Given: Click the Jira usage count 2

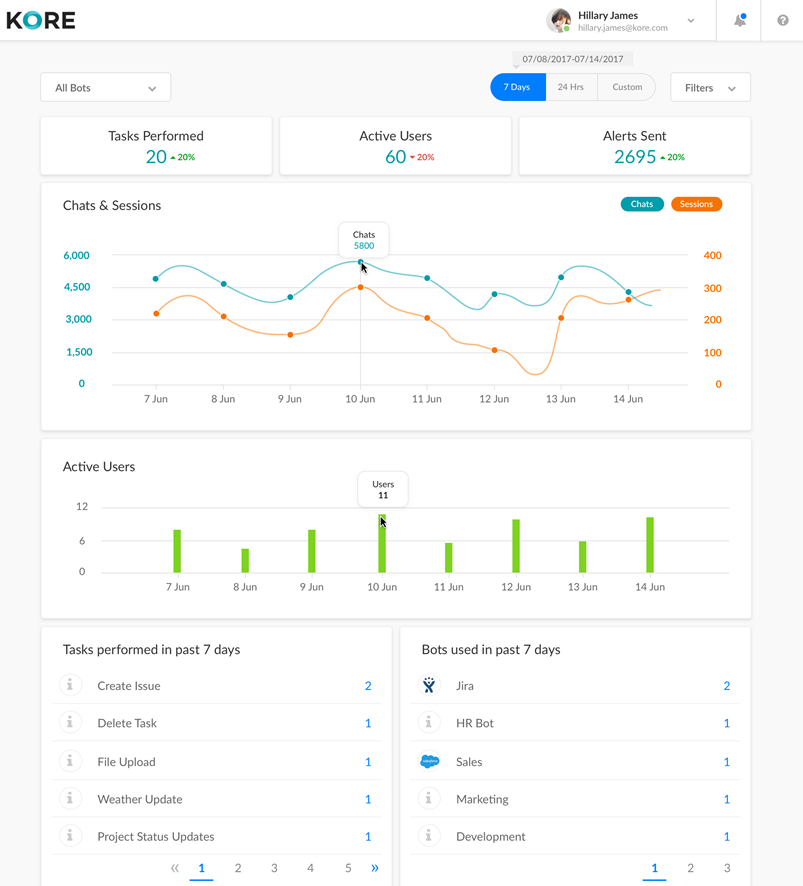Looking at the screenshot, I should click(727, 685).
